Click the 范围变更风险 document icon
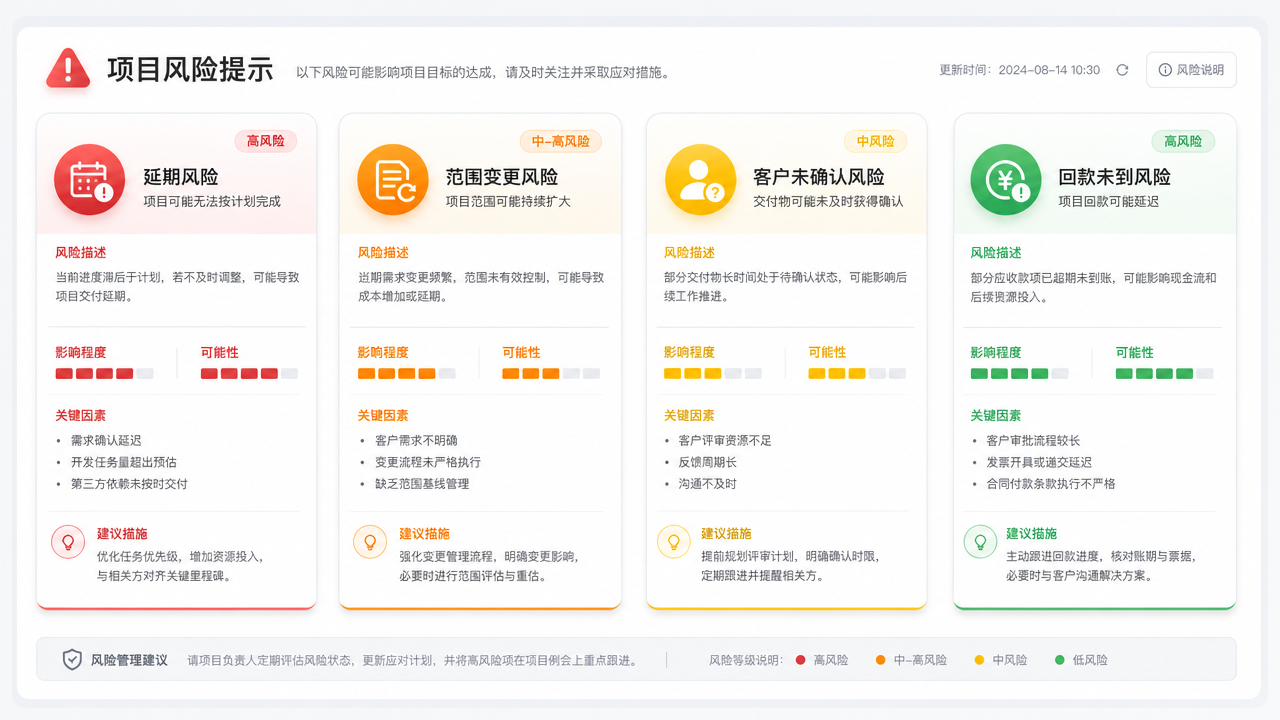This screenshot has height=720, width=1280. click(x=393, y=180)
